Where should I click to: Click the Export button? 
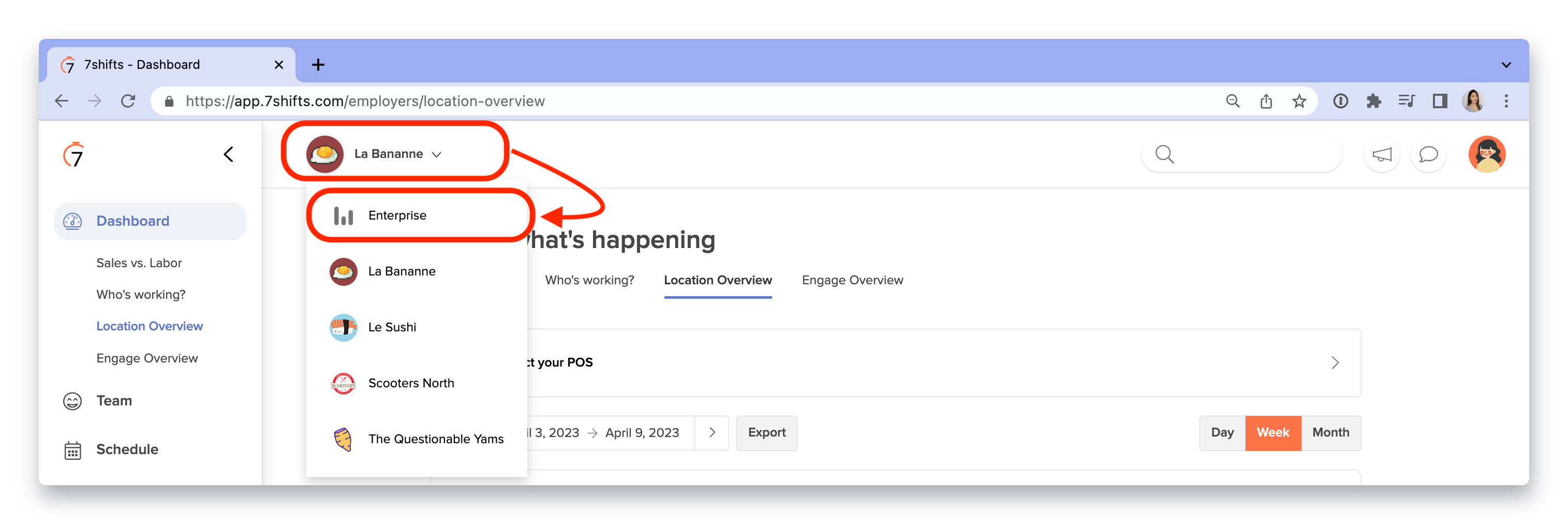(766, 432)
